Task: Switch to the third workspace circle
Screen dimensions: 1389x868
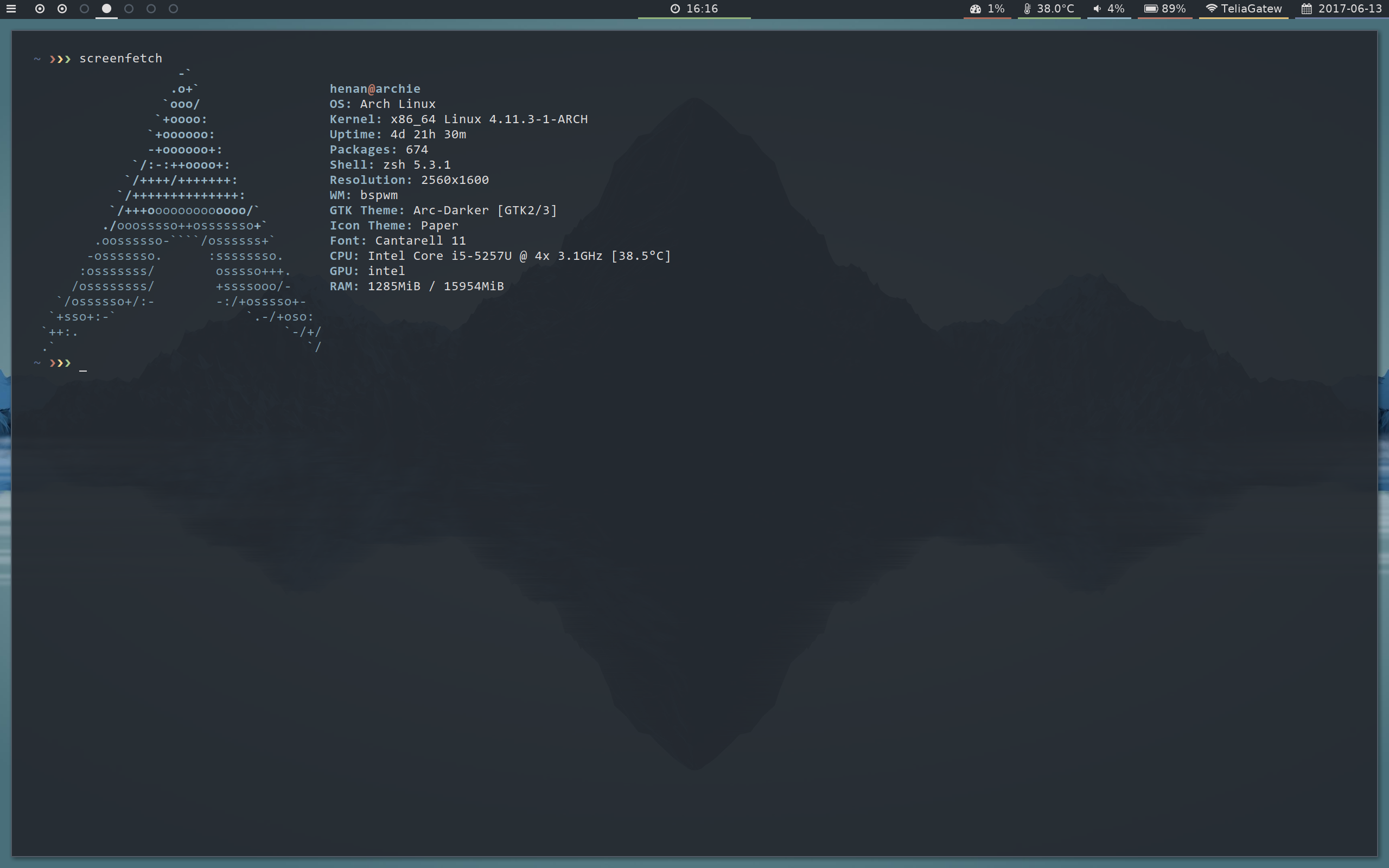Action: 85,9
